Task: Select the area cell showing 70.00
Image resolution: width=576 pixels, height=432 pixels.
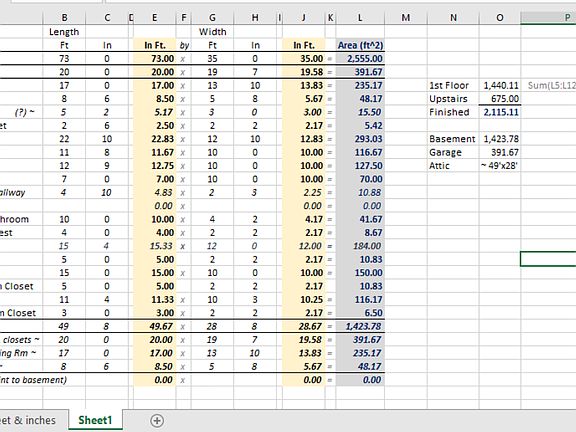Action: pyautogui.click(x=360, y=179)
